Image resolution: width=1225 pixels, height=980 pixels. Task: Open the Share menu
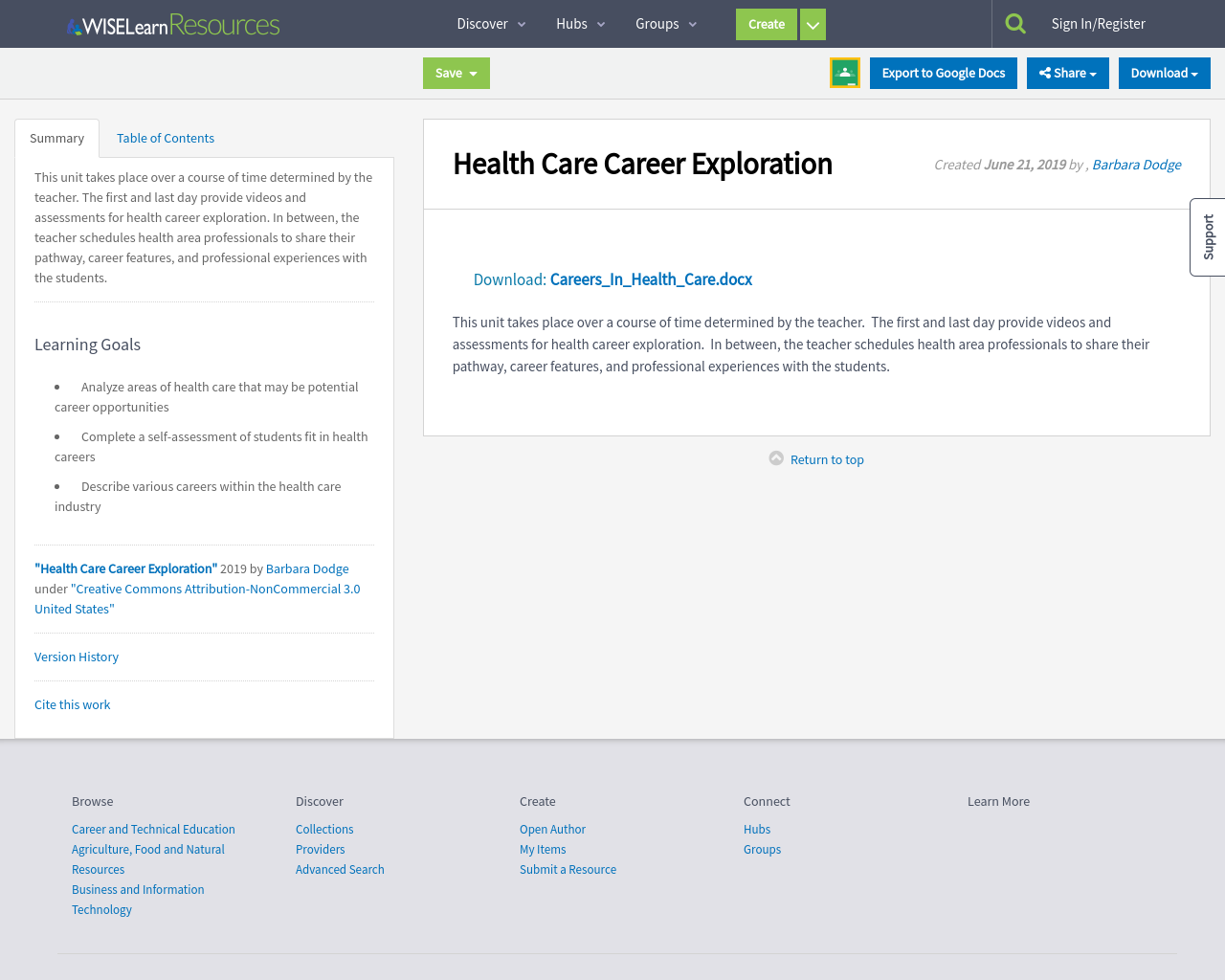1067,72
